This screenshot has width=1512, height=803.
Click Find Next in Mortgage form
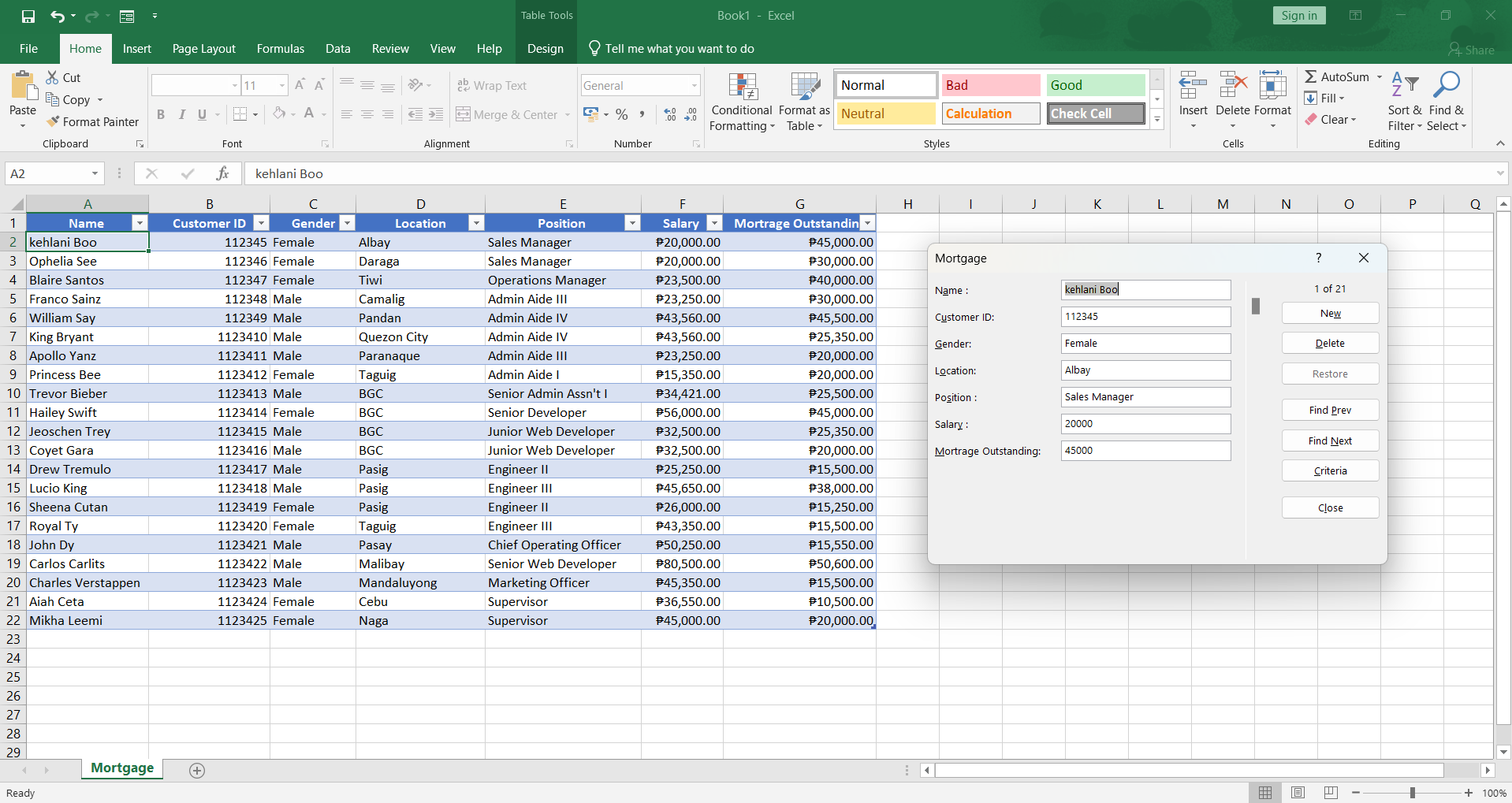(x=1330, y=441)
